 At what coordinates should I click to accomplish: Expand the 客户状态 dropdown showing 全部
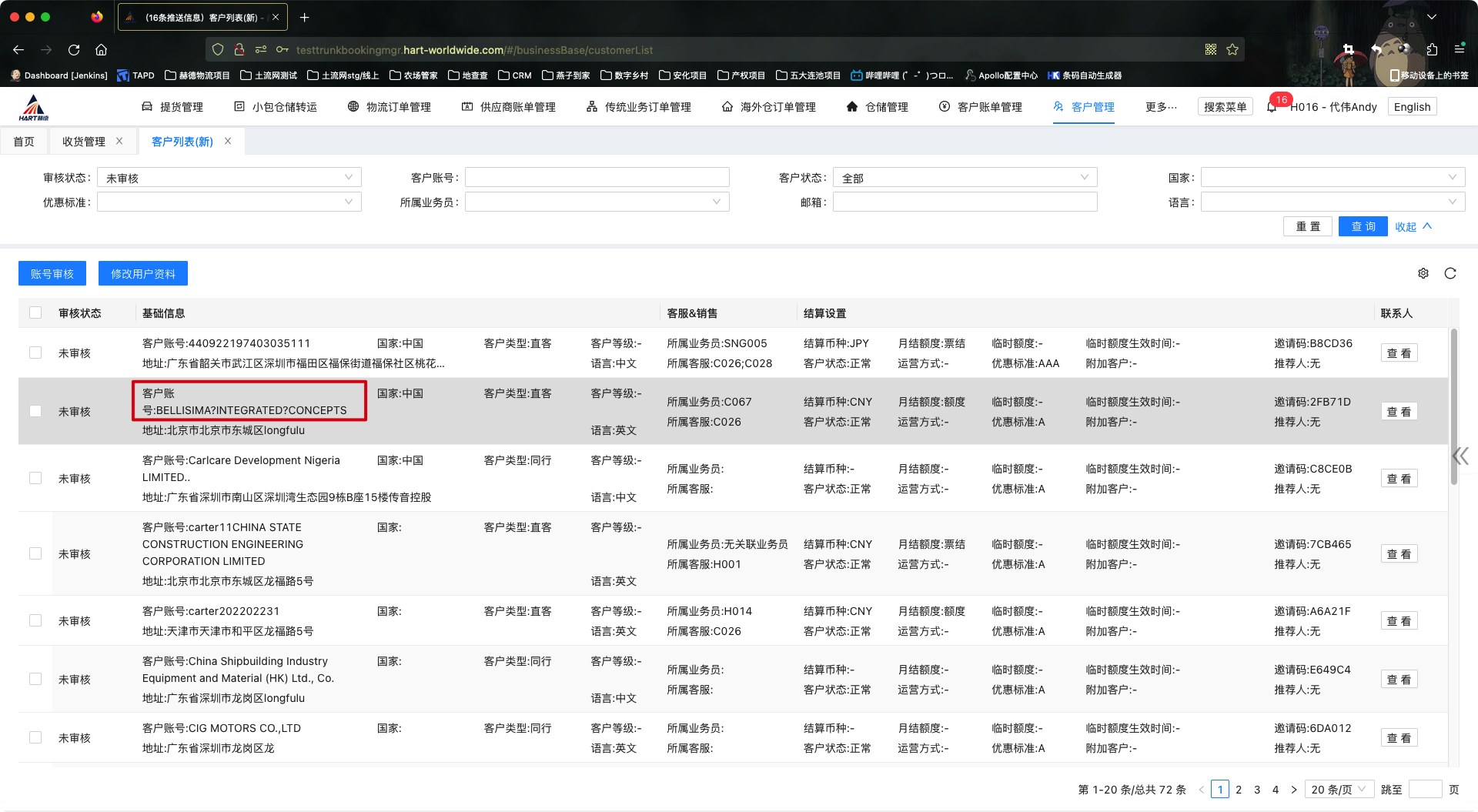tap(965, 178)
